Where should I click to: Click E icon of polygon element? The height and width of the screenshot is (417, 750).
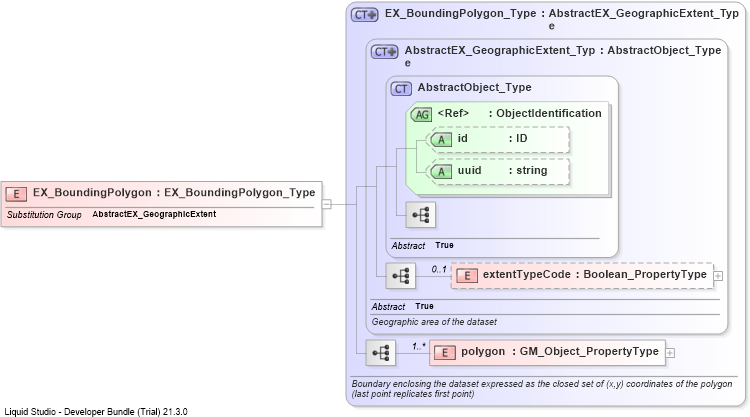(444, 353)
